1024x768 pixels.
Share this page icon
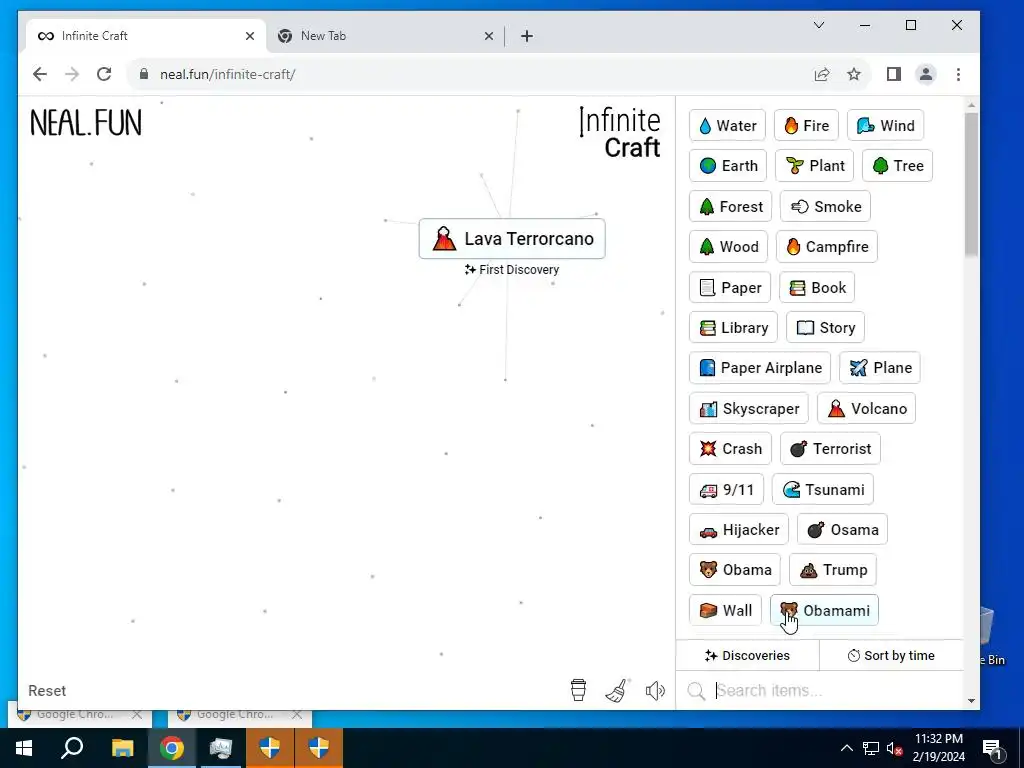click(x=822, y=74)
